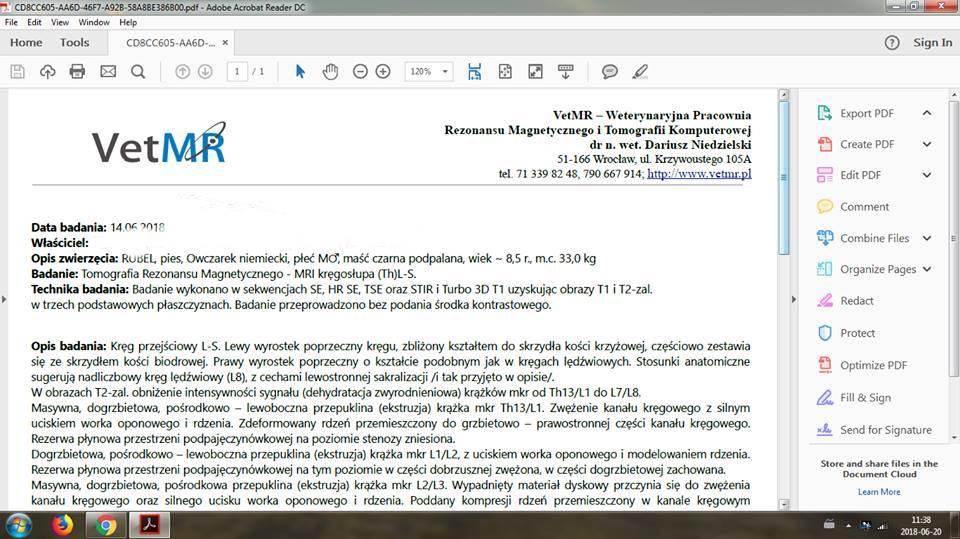
Task: Choose the selection arrow tool
Action: 300,71
